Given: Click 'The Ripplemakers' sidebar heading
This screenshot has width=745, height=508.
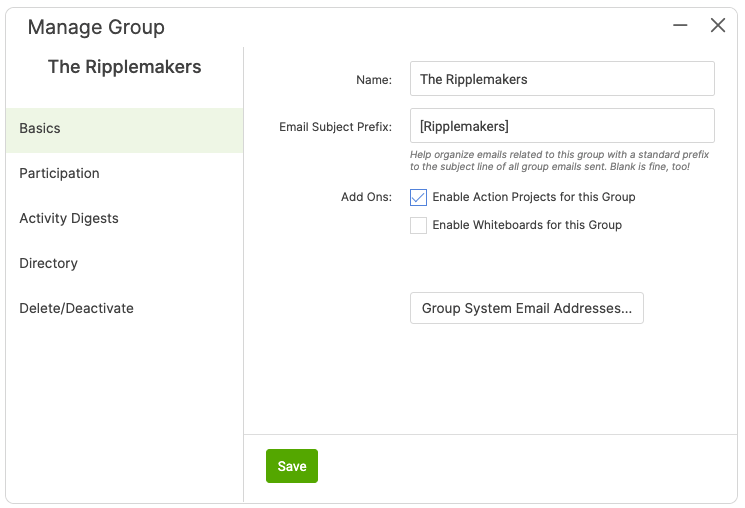Looking at the screenshot, I should point(124,68).
